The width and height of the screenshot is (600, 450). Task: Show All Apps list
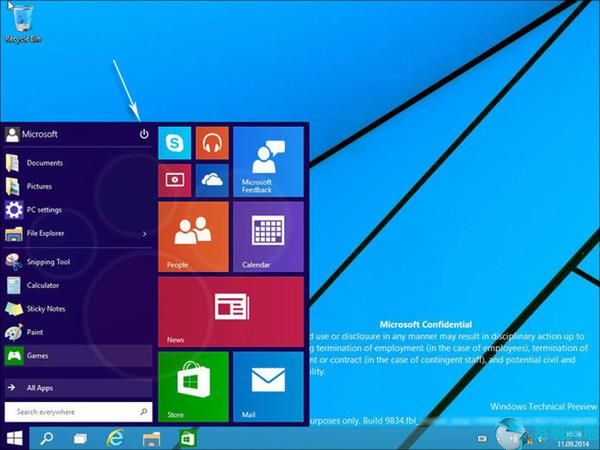coord(78,388)
